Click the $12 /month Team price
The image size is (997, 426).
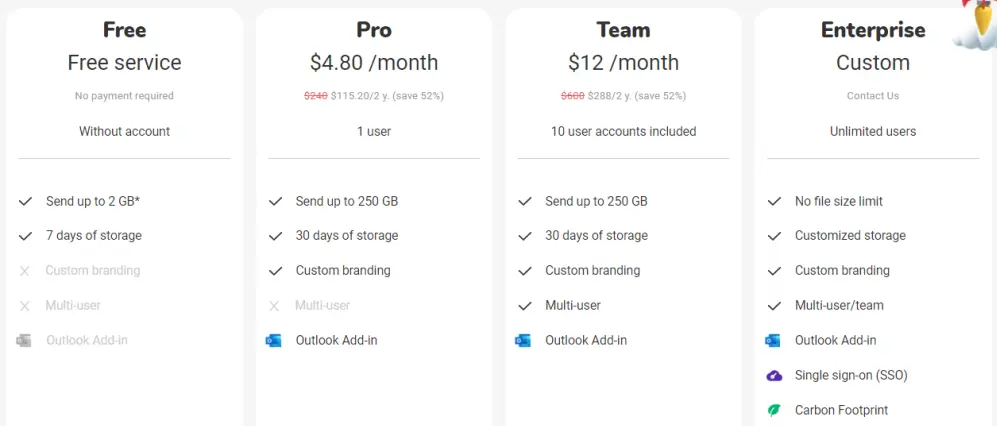623,62
